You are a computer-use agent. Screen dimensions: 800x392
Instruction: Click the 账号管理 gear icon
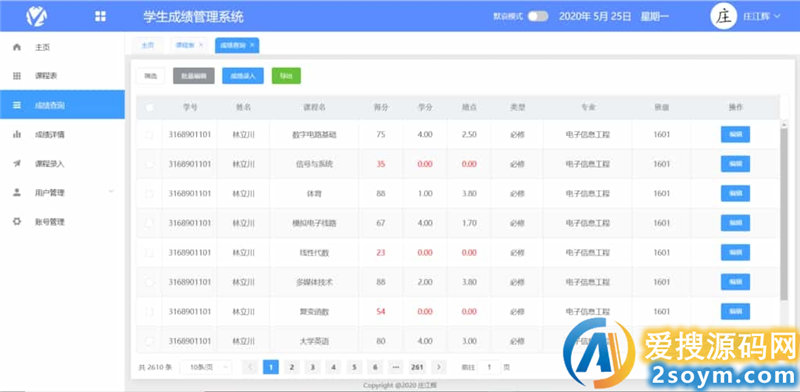17,222
